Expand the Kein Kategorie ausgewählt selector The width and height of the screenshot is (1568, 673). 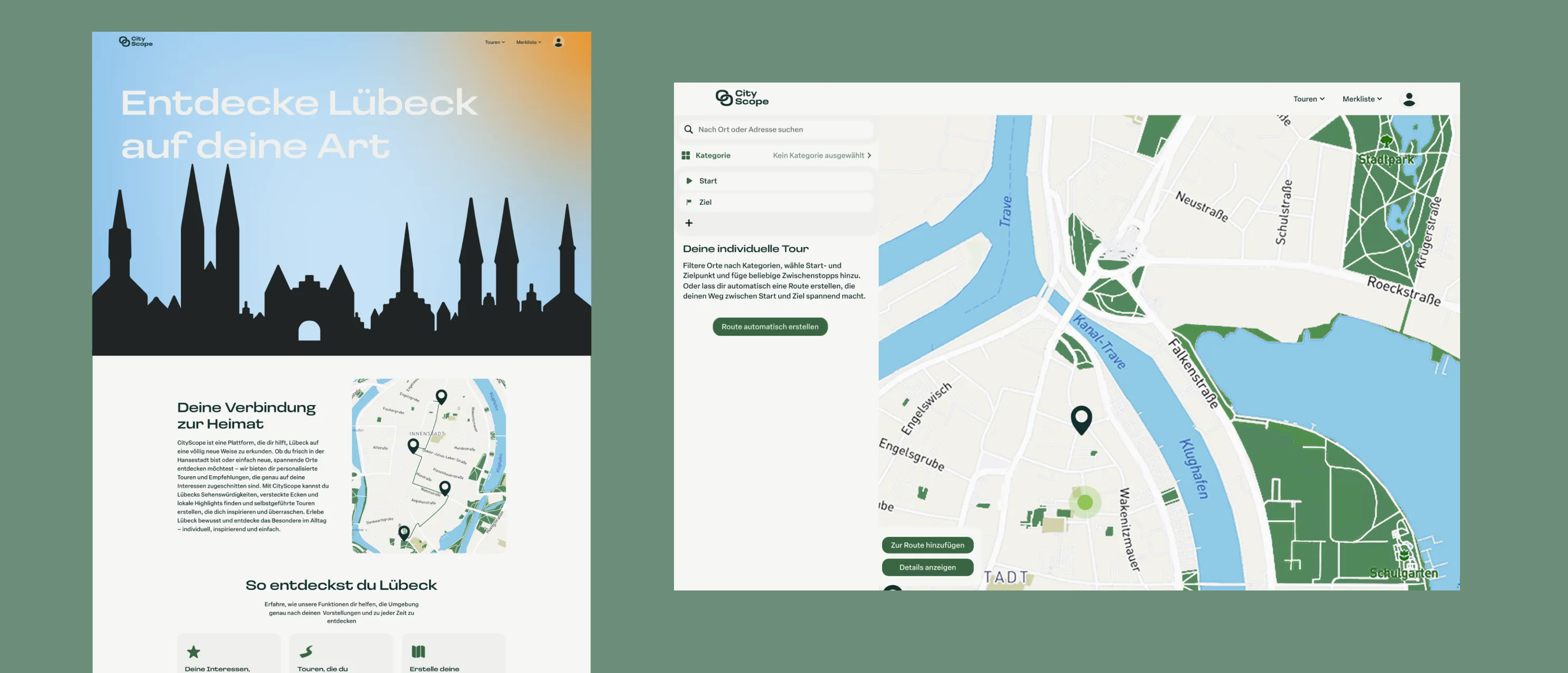(x=822, y=156)
